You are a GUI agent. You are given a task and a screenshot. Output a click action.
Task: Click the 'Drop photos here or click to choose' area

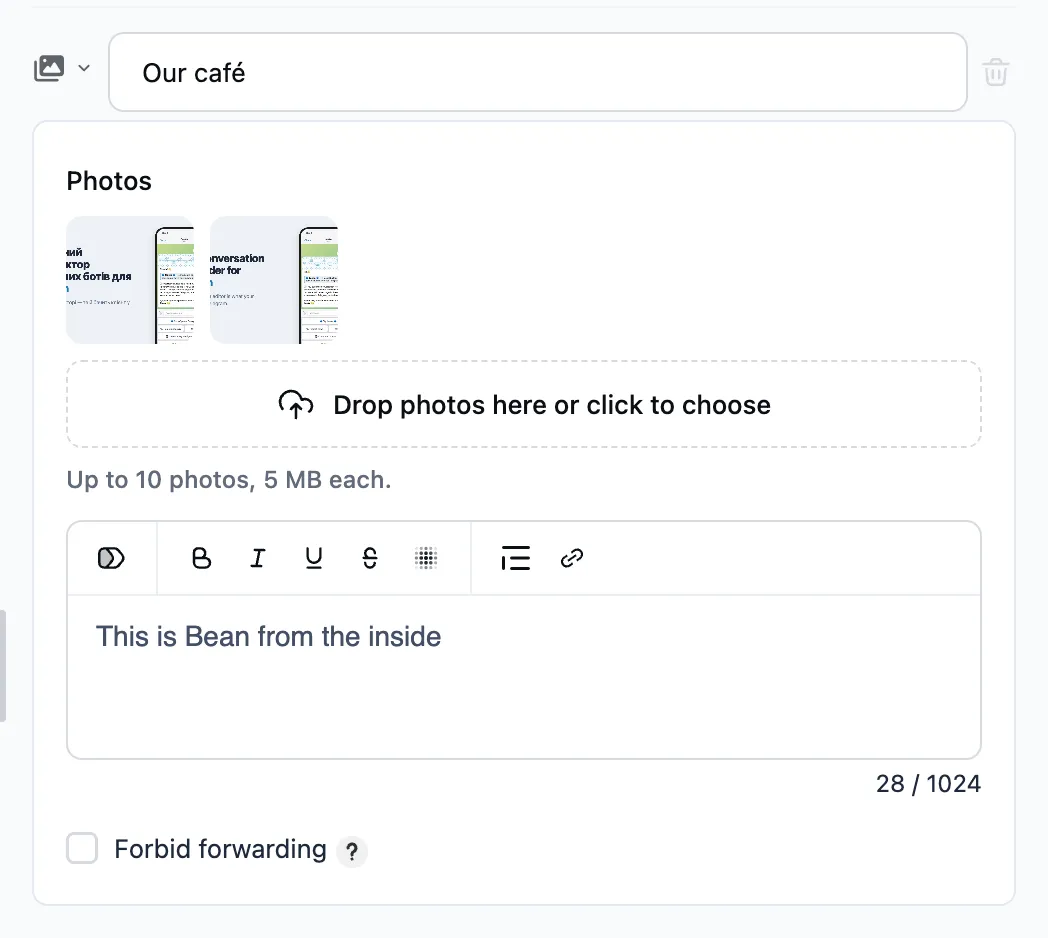pos(524,404)
